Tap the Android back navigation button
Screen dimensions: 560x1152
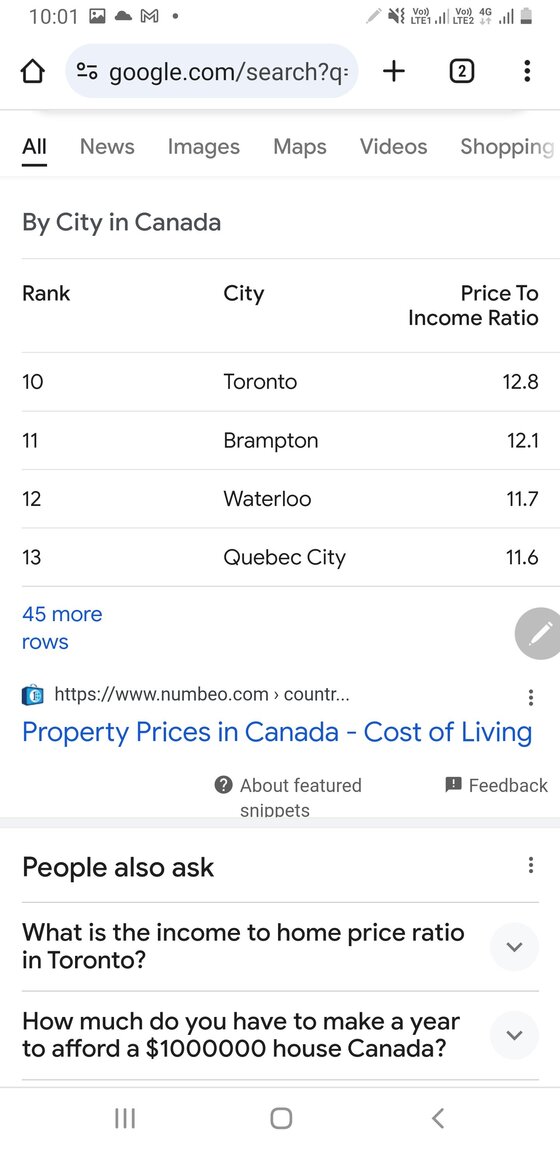[x=437, y=1118]
